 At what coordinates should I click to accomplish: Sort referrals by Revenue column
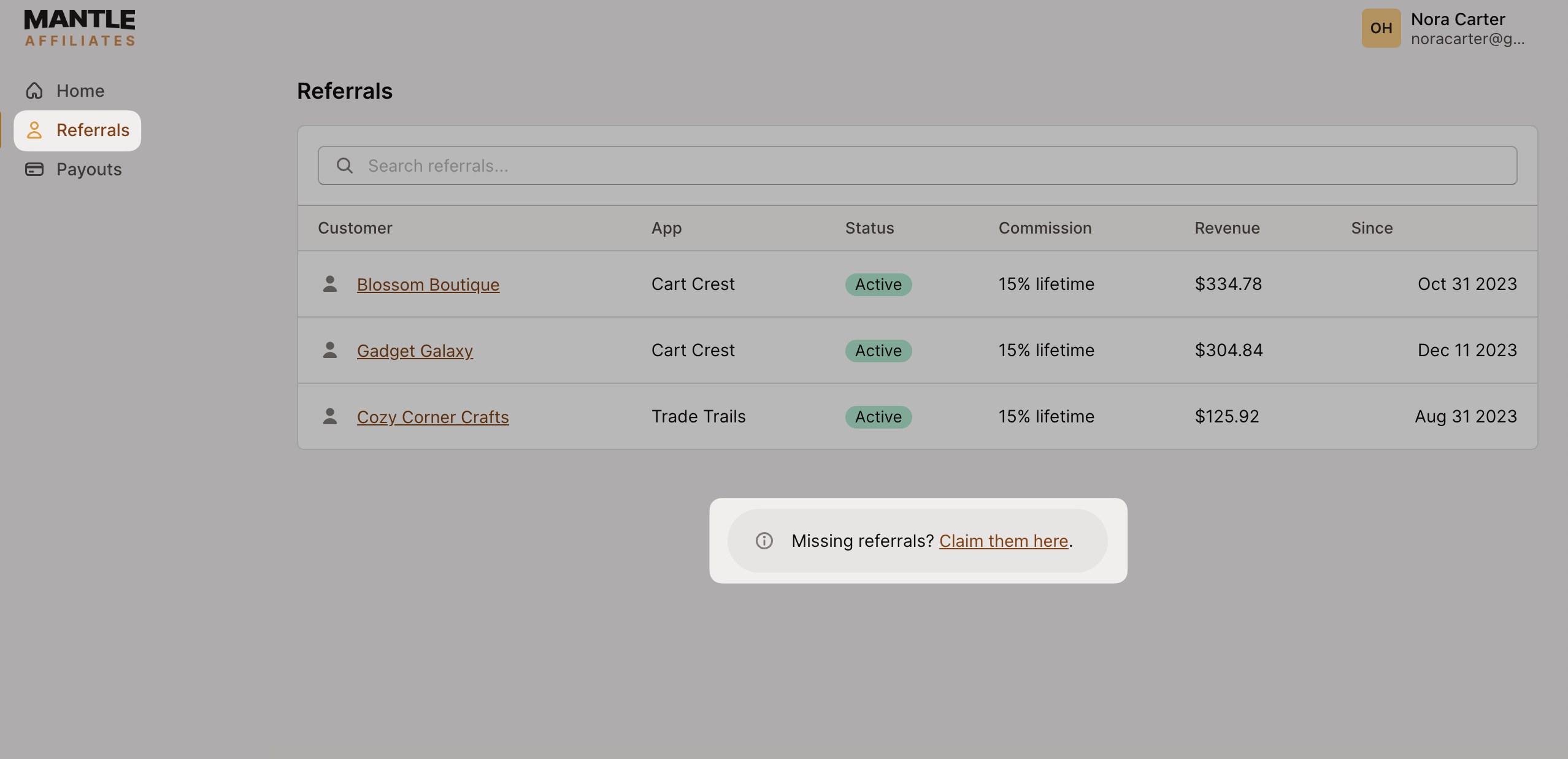click(1227, 227)
